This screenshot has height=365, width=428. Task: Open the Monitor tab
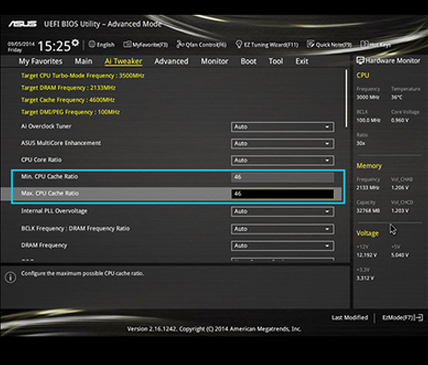tap(214, 61)
